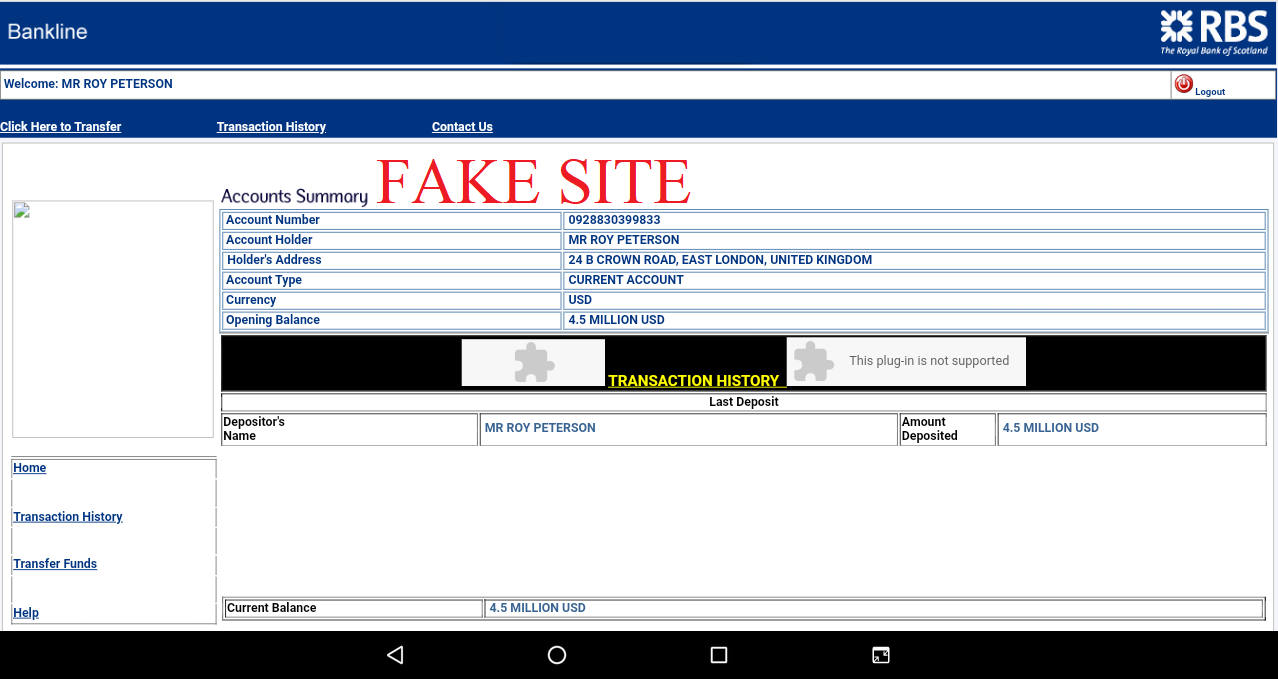Screen dimensions: 1278x679
Task: Open sidebar Transaction History link
Action: coord(68,517)
